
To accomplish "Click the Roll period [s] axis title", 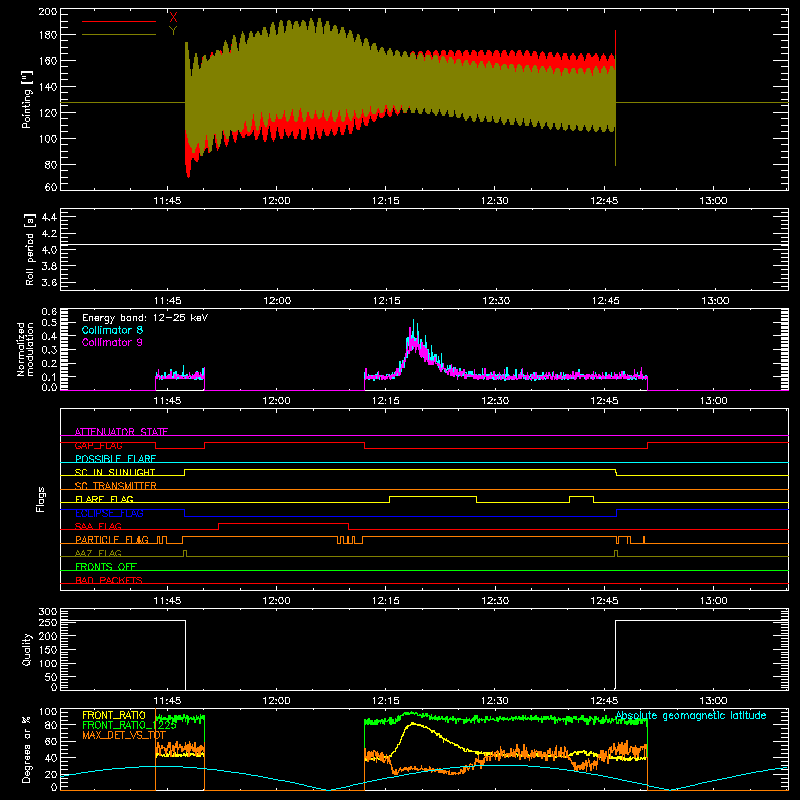I will [x=29, y=249].
